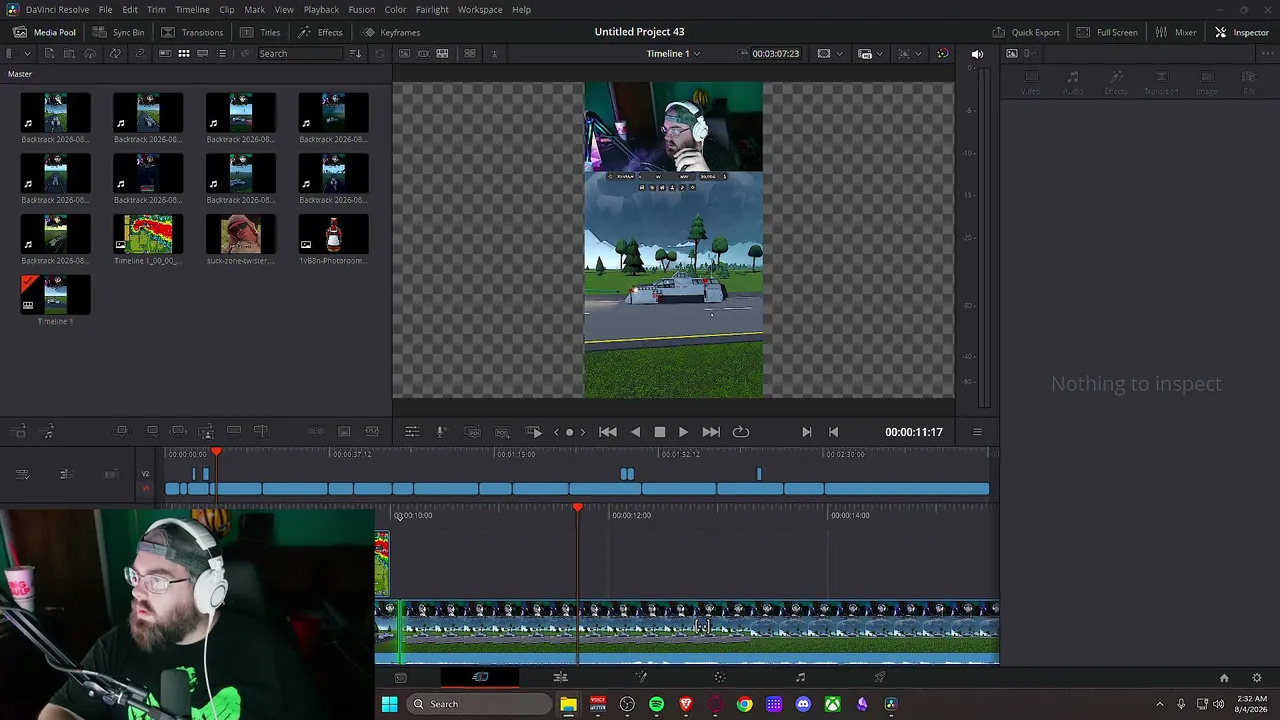
Task: Open the viewer options menu
Action: click(977, 432)
